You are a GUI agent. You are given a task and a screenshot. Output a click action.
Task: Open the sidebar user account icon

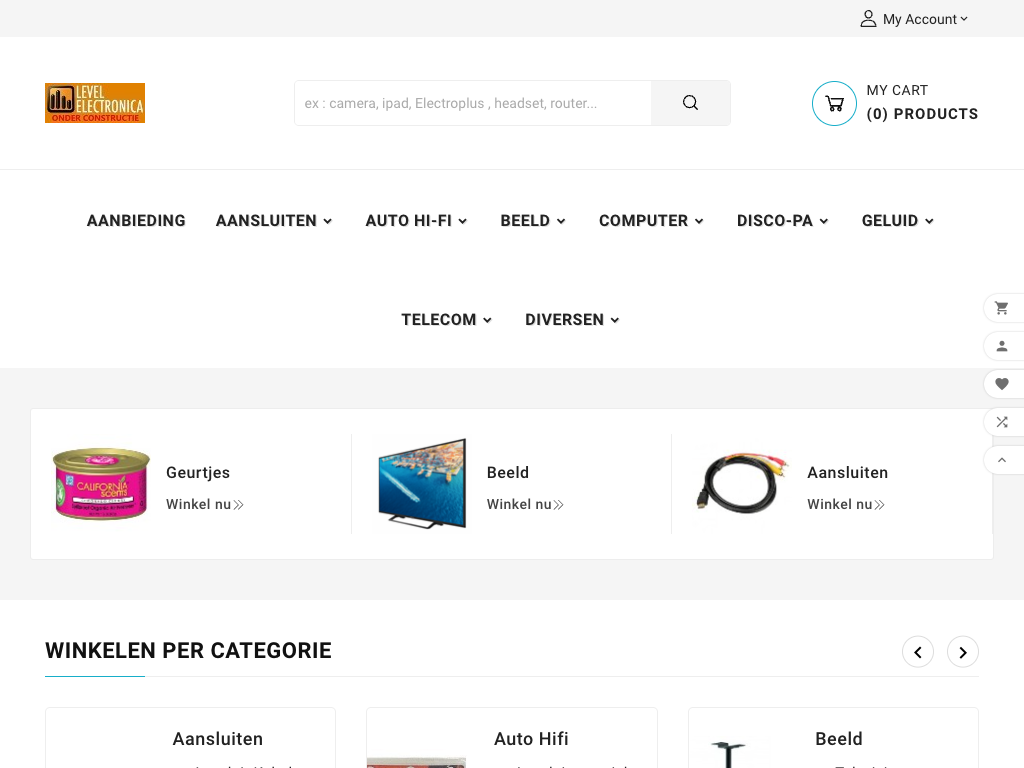pyautogui.click(x=1002, y=346)
